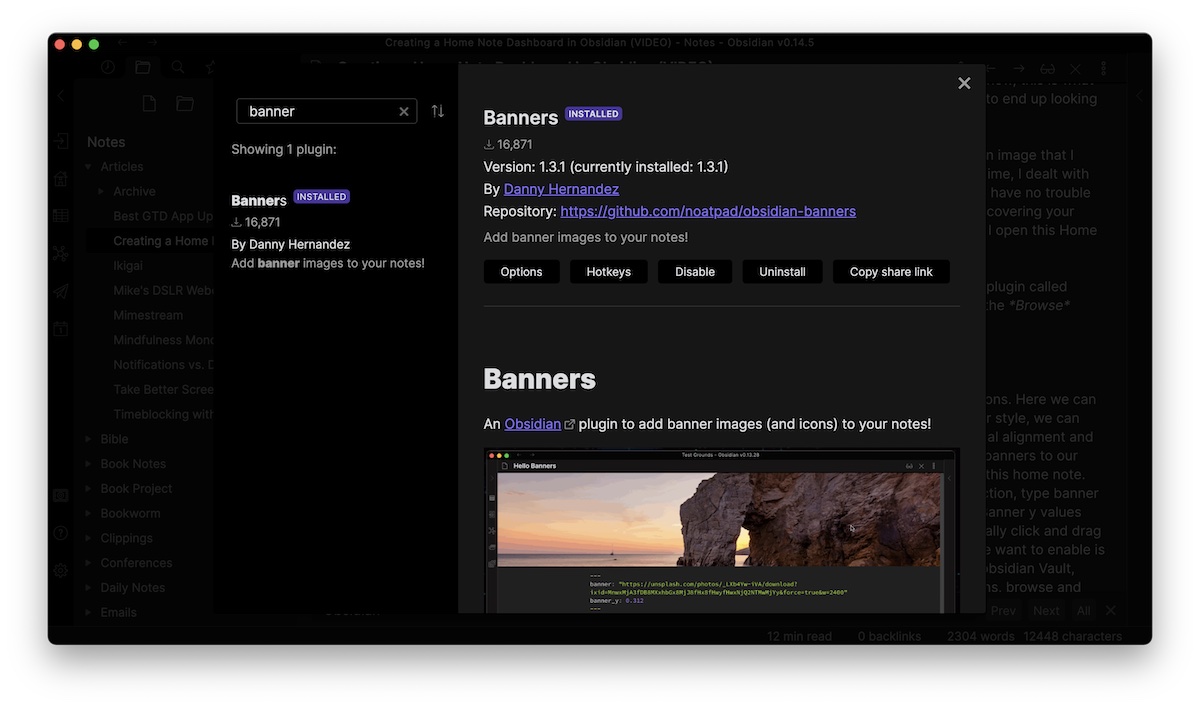Open the Notifications vs. note
Screen dimensions: 1200x708
[x=163, y=365]
